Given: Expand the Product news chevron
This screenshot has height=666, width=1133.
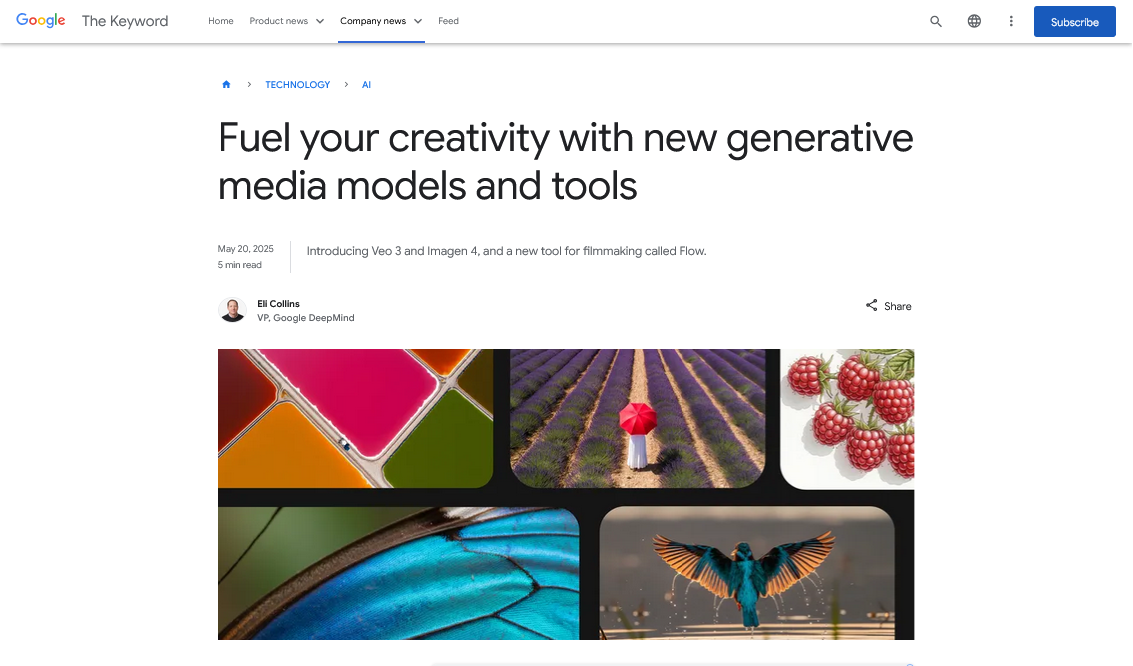Looking at the screenshot, I should point(319,21).
